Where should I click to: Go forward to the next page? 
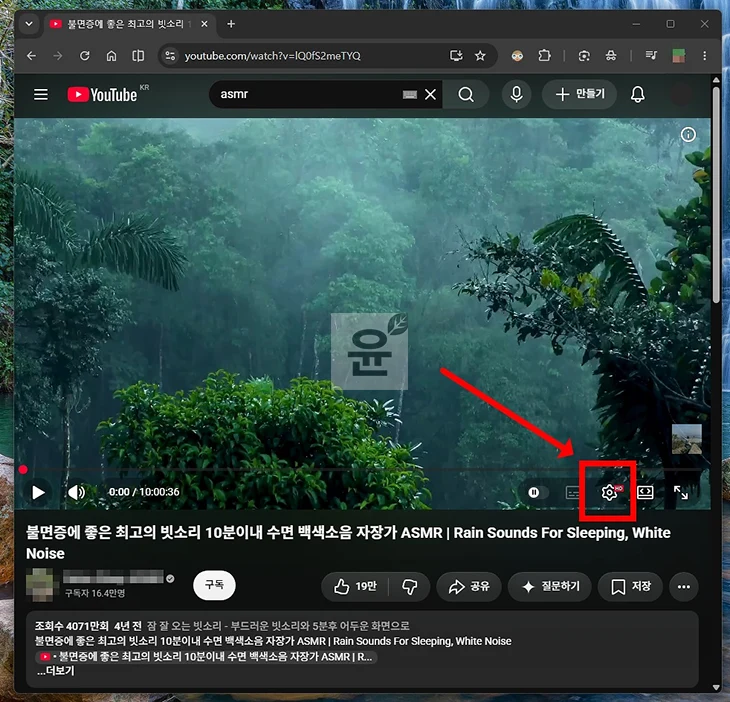(58, 56)
